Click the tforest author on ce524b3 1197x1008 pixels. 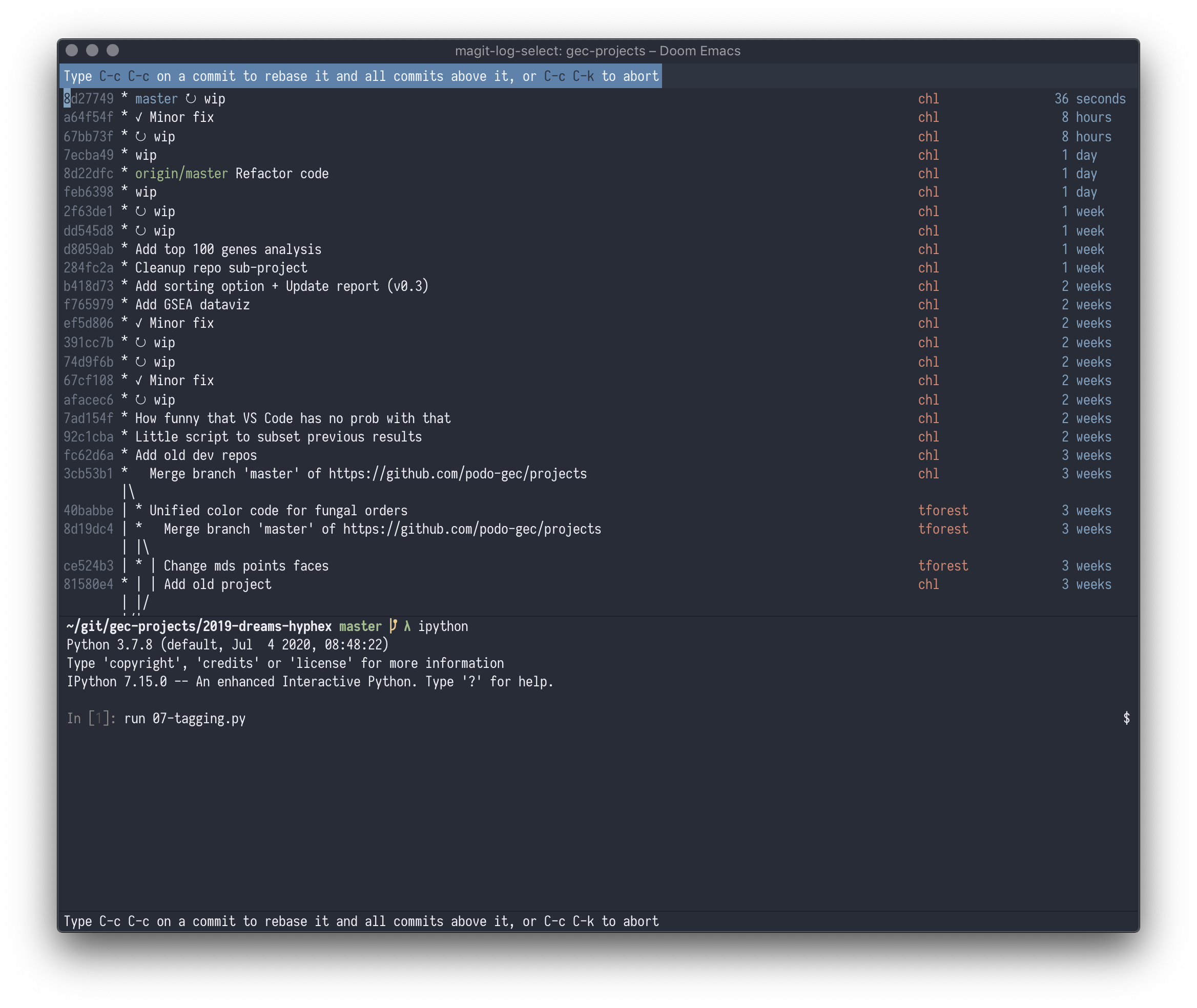pyautogui.click(x=943, y=565)
